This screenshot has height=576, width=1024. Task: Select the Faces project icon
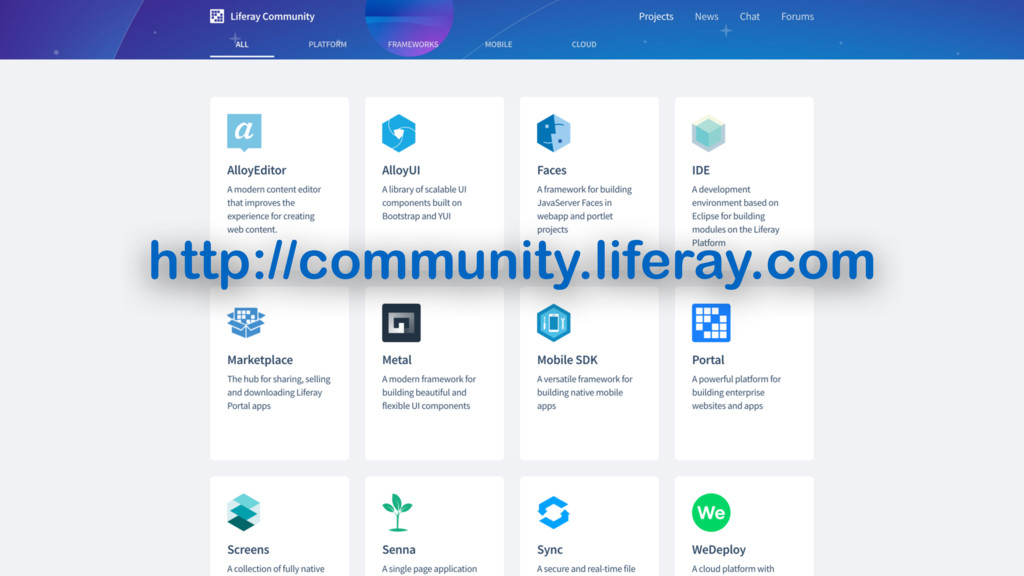click(553, 133)
